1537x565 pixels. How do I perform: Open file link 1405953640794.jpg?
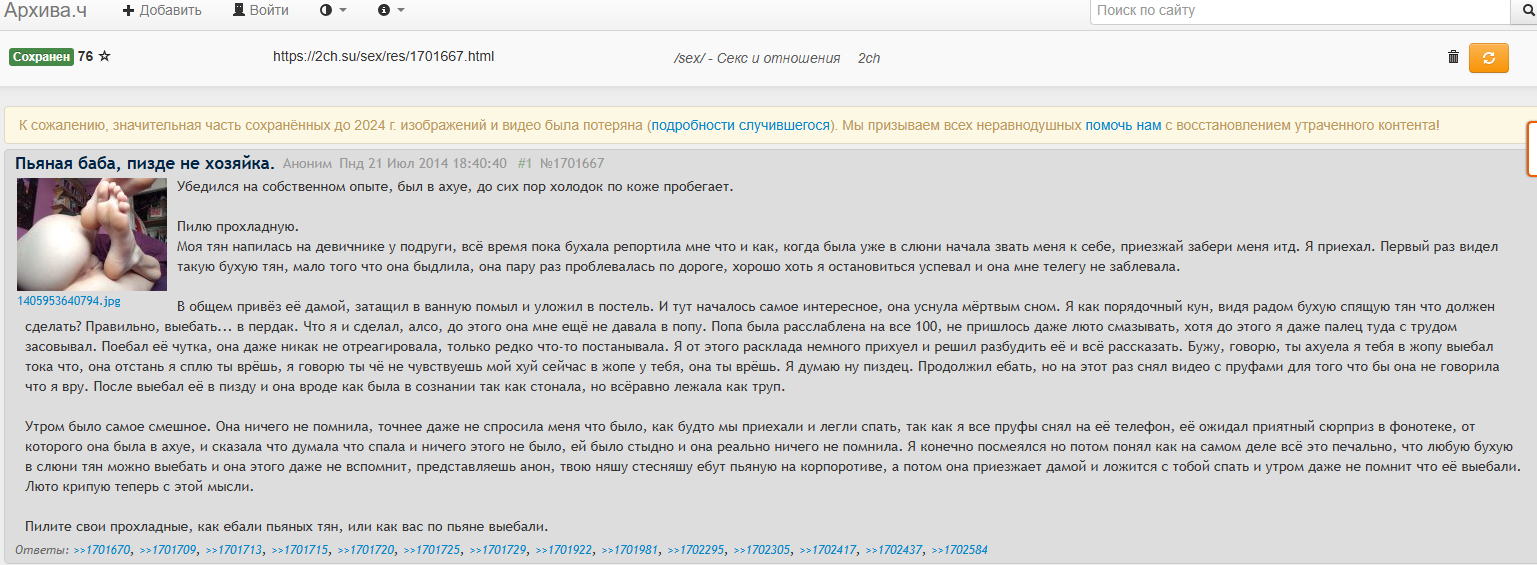tap(69, 299)
